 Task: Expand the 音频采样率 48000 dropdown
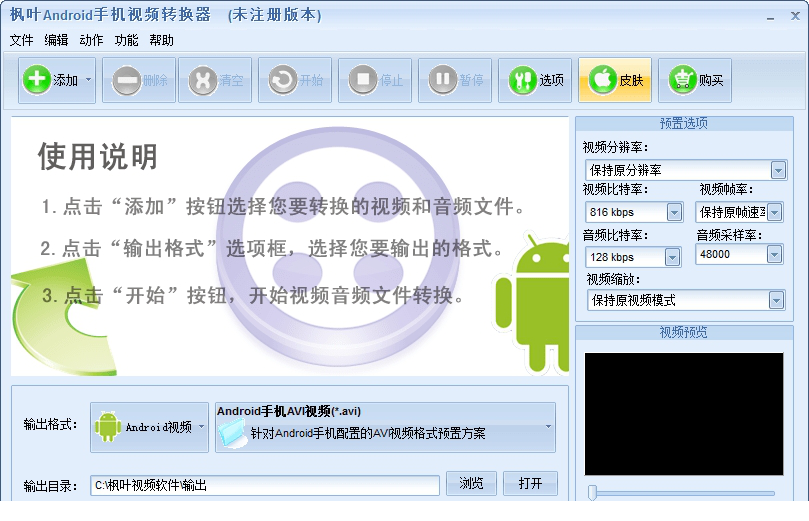click(774, 254)
